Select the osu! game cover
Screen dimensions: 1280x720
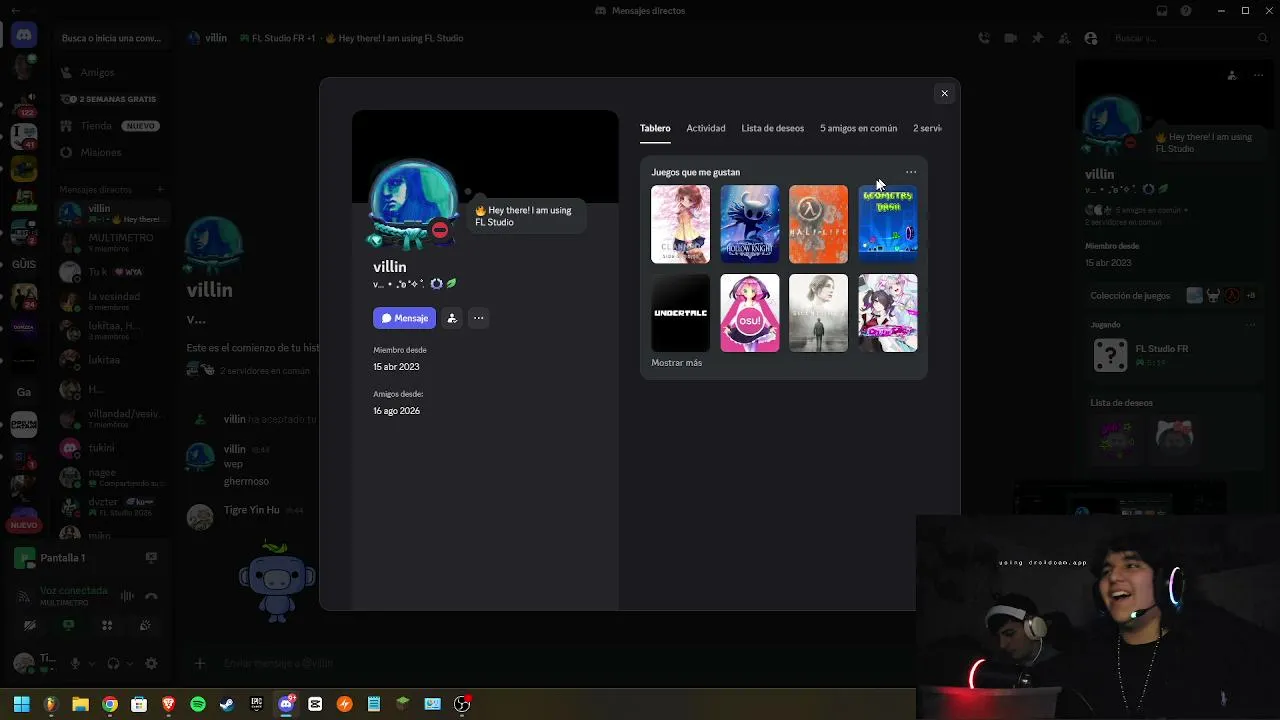(x=749, y=313)
